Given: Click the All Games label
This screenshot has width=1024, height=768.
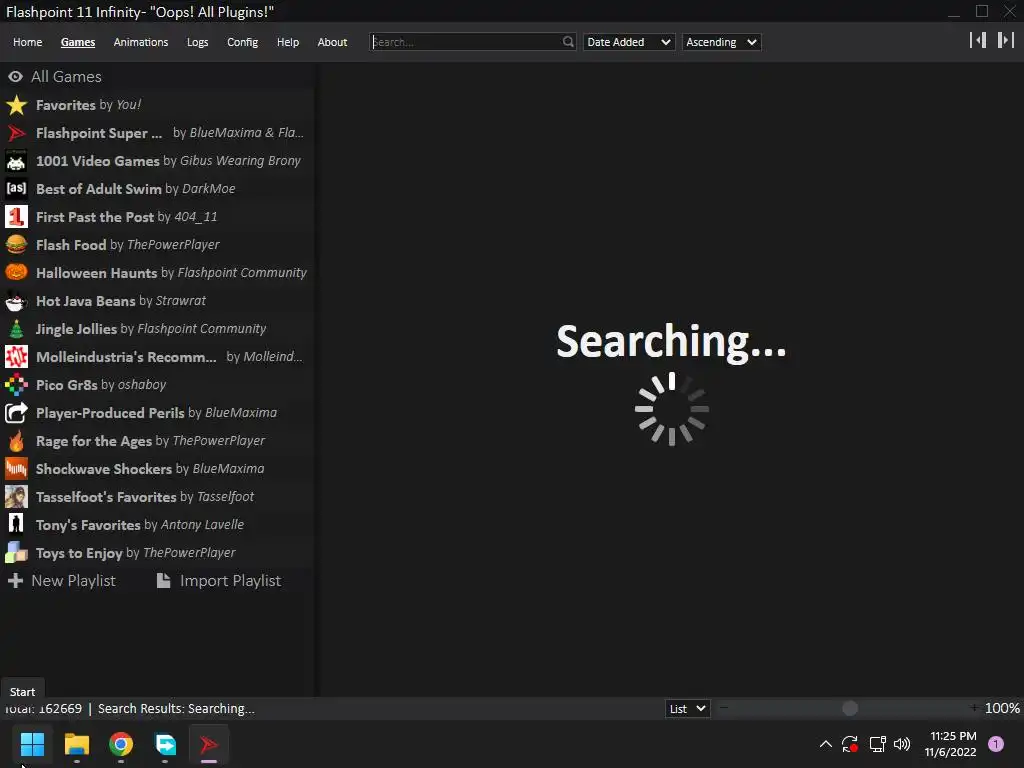Looking at the screenshot, I should tap(67, 77).
